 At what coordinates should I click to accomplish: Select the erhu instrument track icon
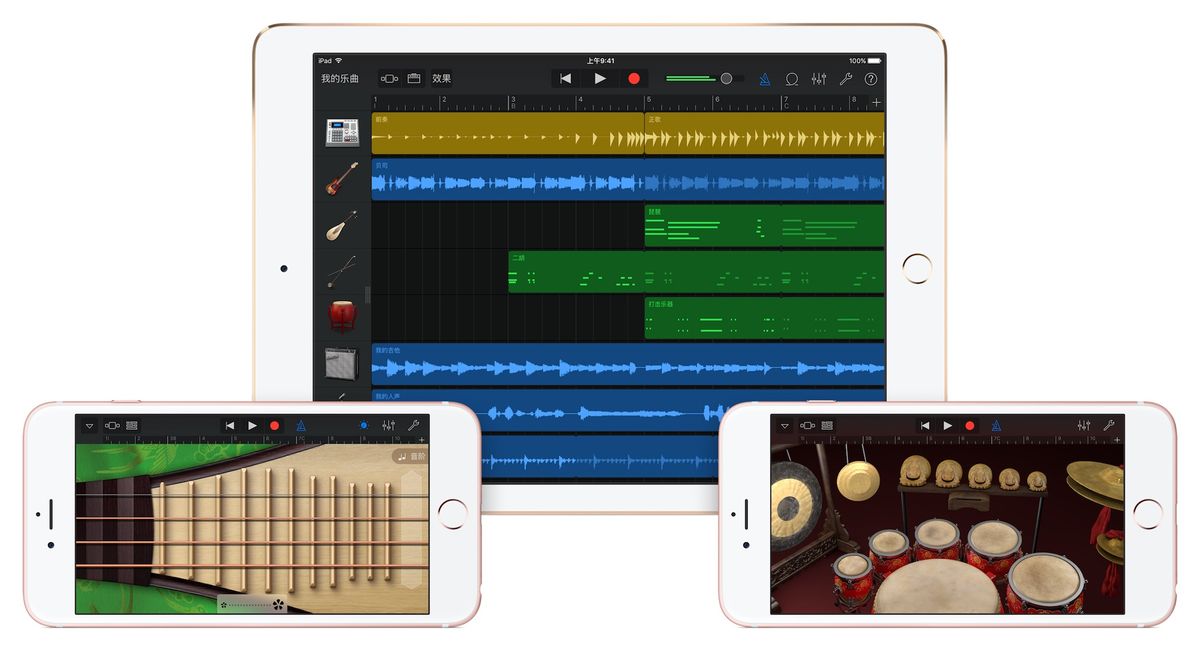coord(343,271)
